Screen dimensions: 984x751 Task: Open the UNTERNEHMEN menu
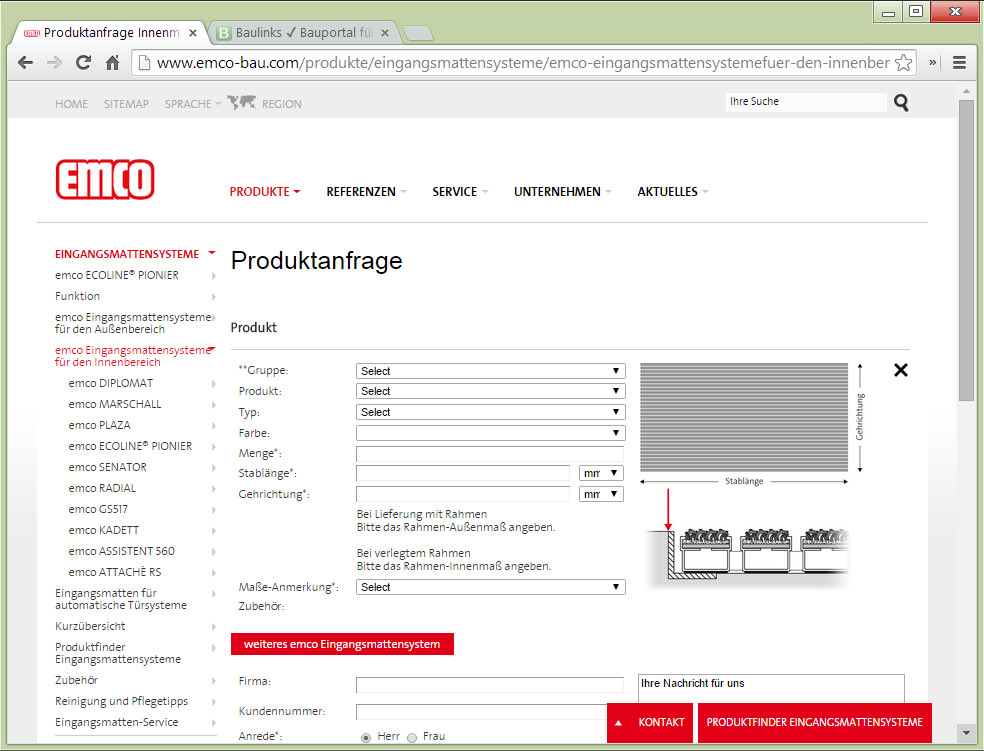562,192
